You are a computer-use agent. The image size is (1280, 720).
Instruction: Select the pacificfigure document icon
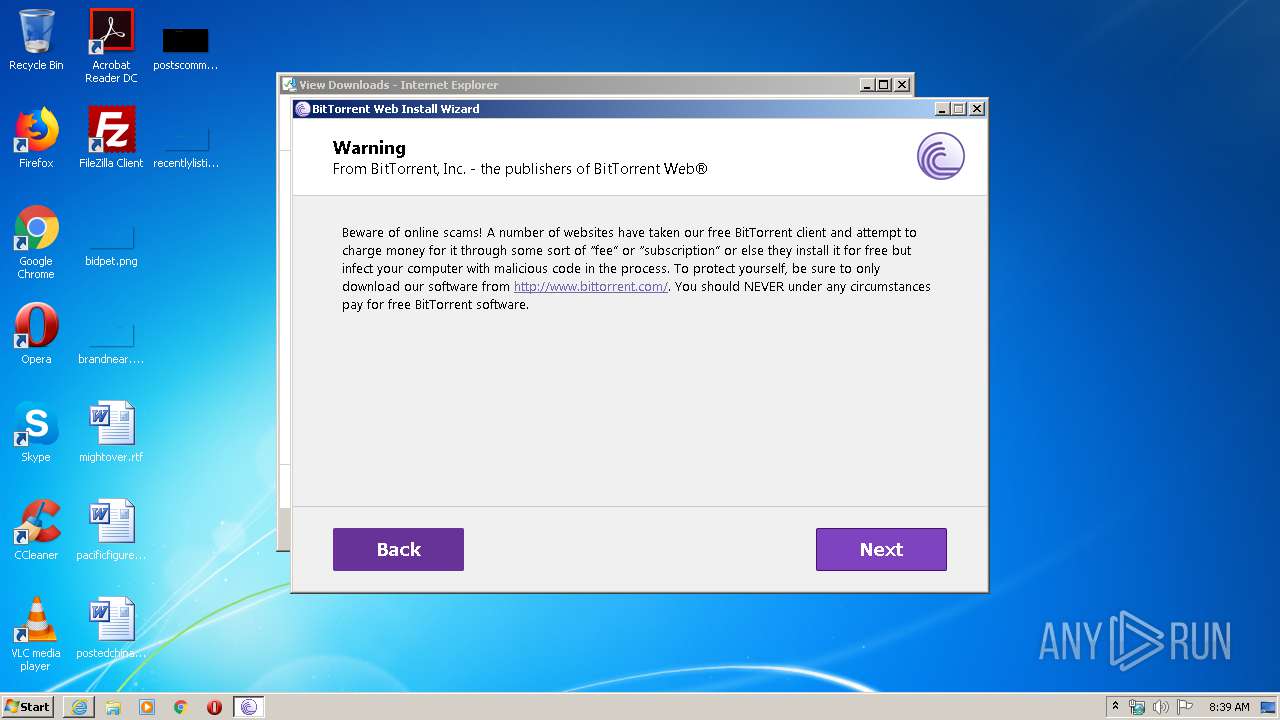click(111, 530)
